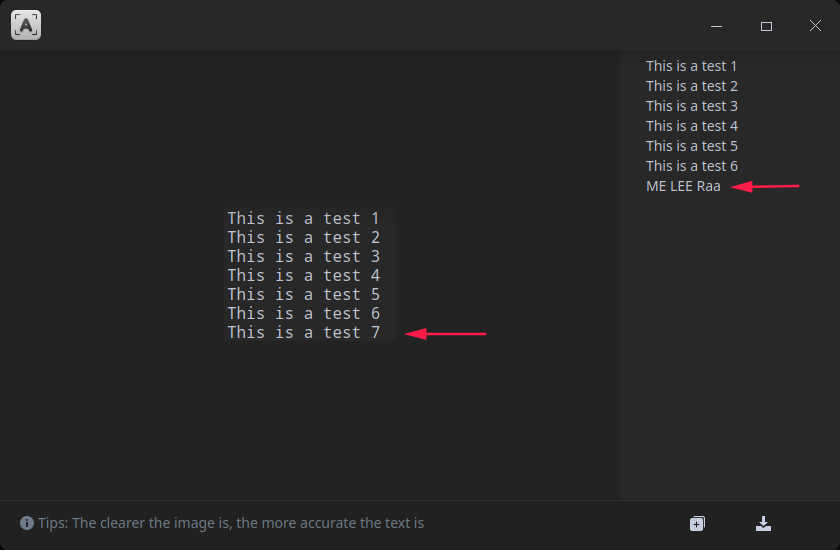This screenshot has width=840, height=550.
Task: Save the result with the download icon
Action: (x=763, y=523)
